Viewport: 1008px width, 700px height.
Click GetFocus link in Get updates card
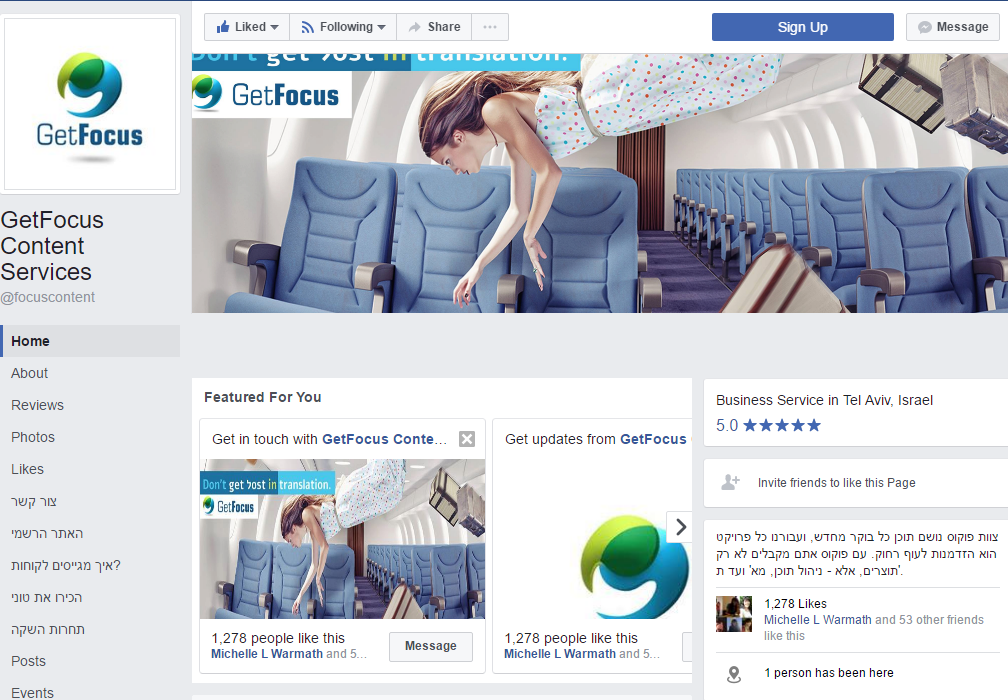(x=653, y=439)
